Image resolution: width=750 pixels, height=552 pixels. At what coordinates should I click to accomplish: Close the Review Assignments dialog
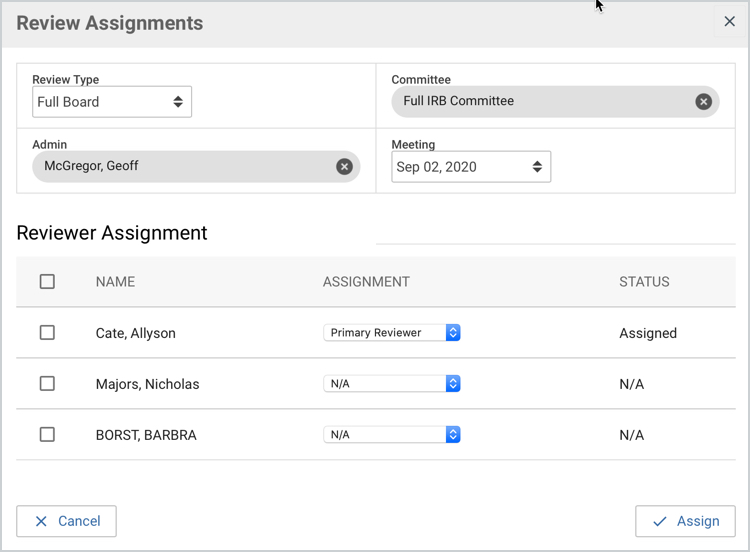click(x=729, y=22)
